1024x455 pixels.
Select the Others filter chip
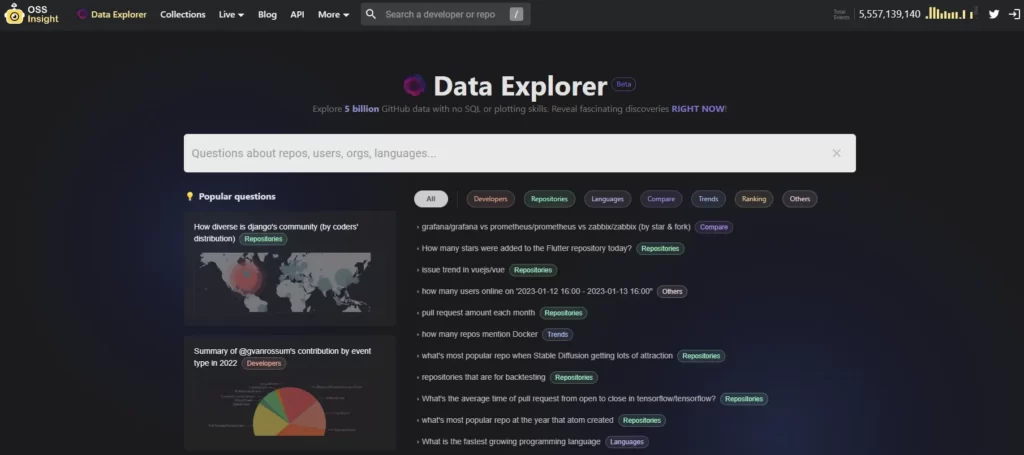click(800, 199)
